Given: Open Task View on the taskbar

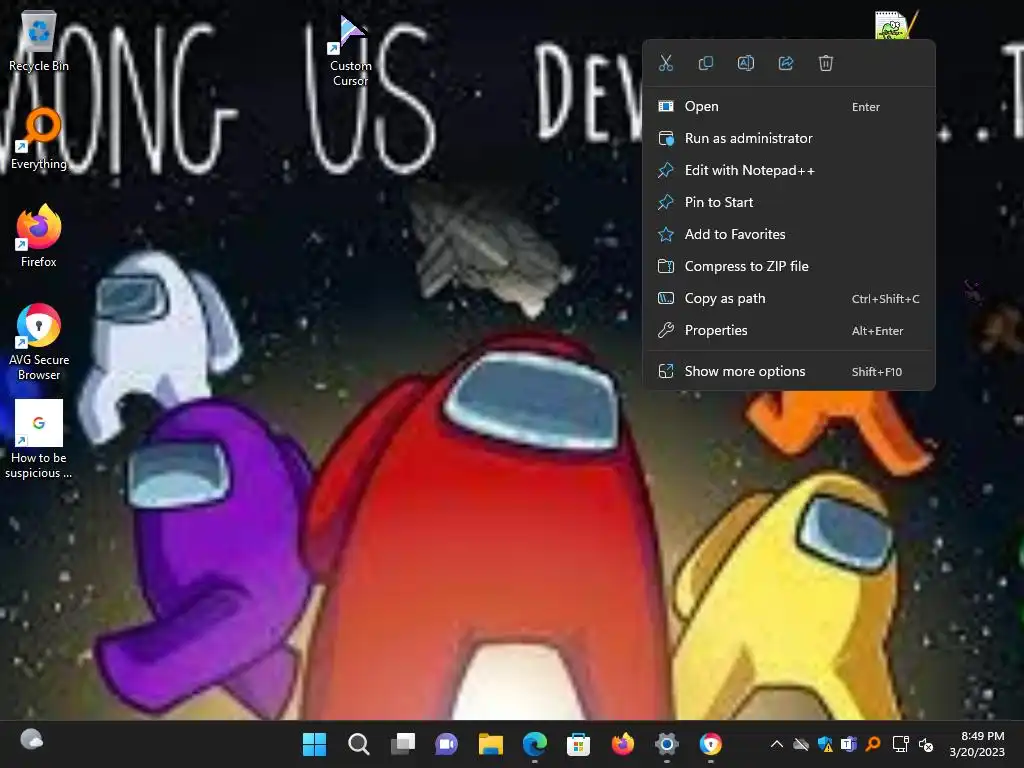Looking at the screenshot, I should pyautogui.click(x=403, y=744).
